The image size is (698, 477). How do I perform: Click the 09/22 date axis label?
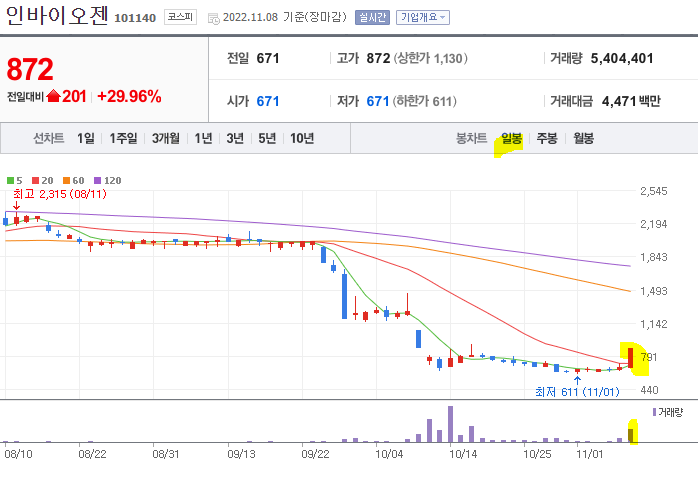(x=315, y=454)
